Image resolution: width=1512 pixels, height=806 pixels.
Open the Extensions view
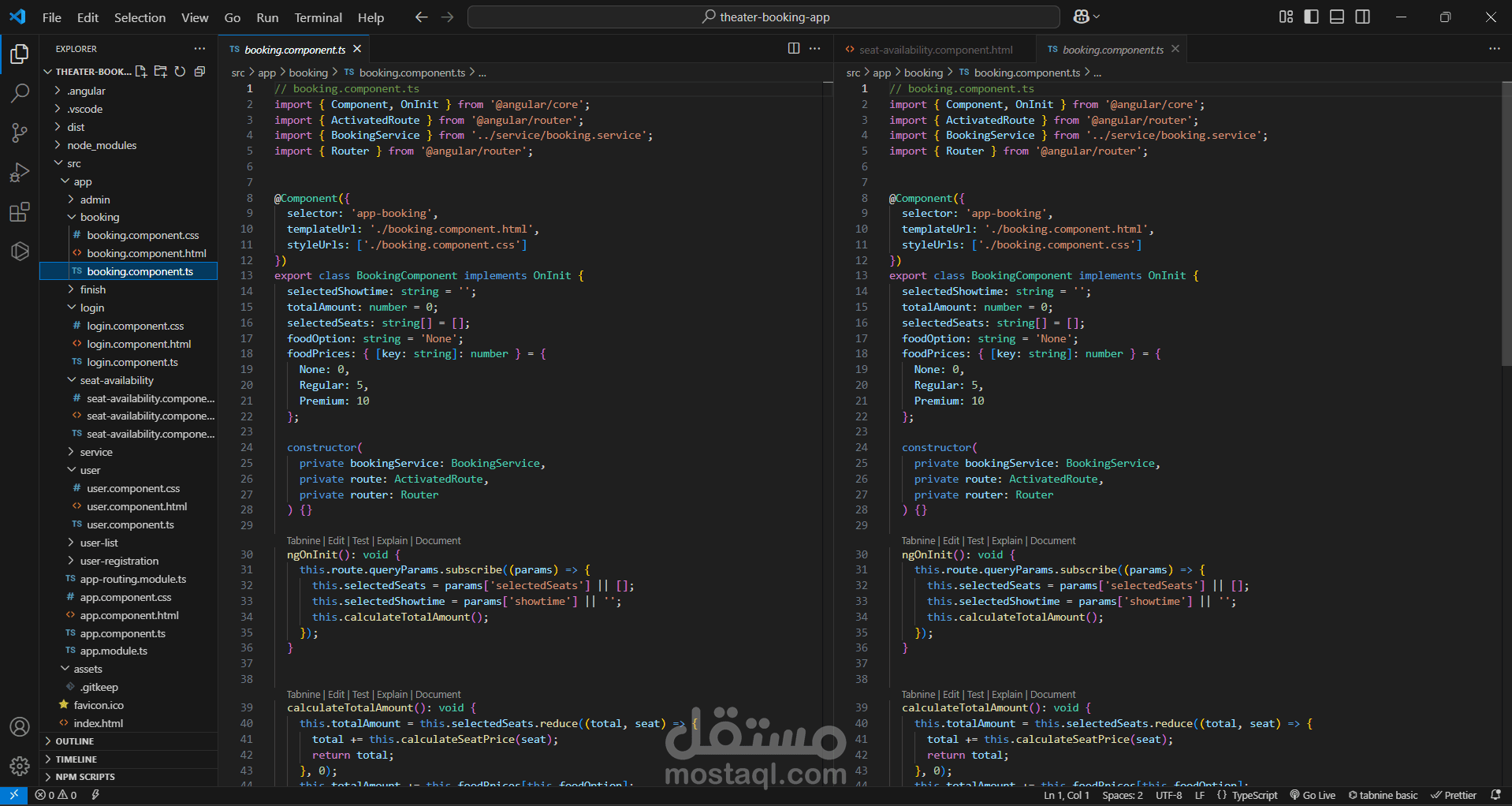click(x=20, y=211)
